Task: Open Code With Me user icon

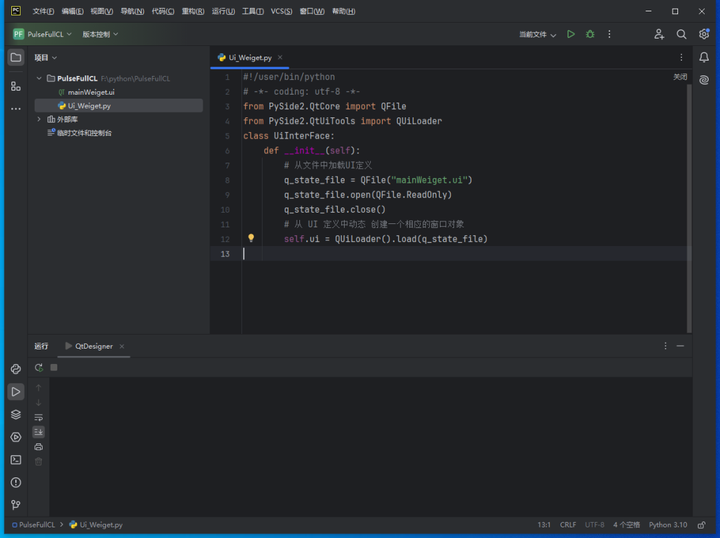Action: click(x=659, y=34)
